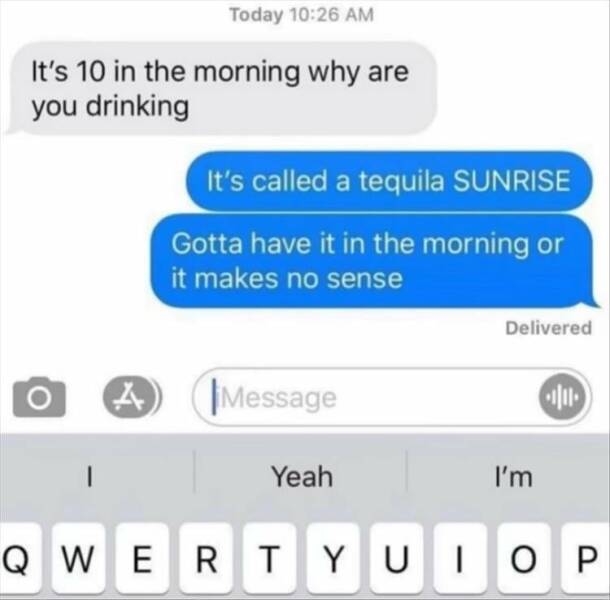Tap the audio message waveform icon
The image size is (610, 600).
point(563,397)
